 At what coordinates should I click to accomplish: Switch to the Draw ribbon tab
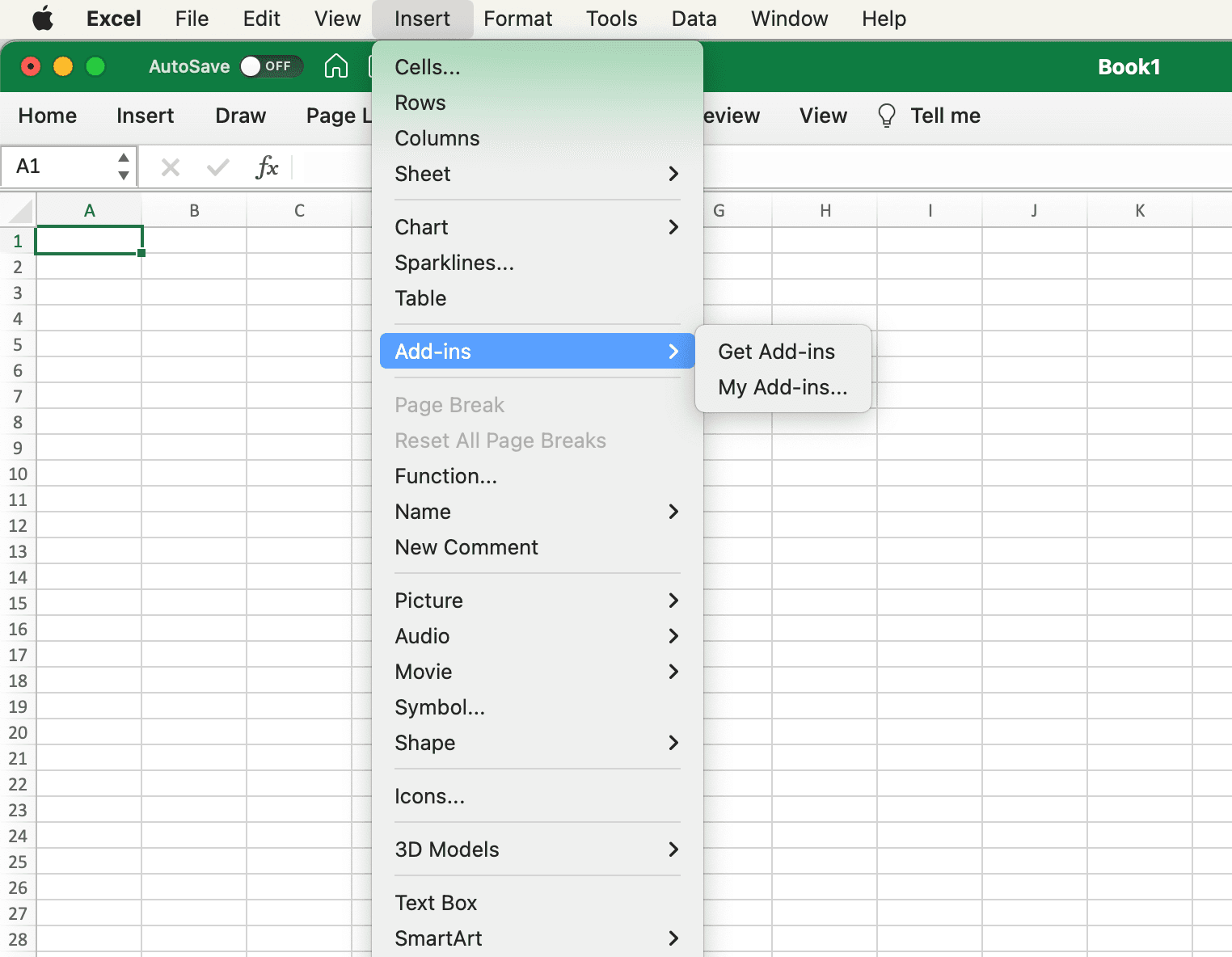(x=241, y=116)
